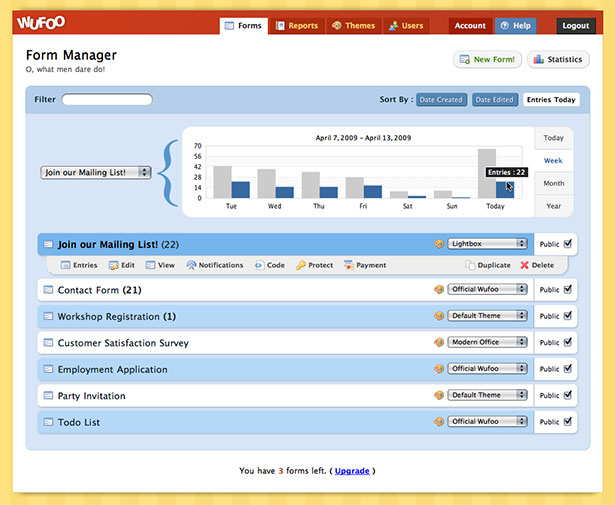Viewport: 615px width, 505px height.
Task: Open Todo List's Official Wufoo theme dropdown
Action: tap(488, 421)
